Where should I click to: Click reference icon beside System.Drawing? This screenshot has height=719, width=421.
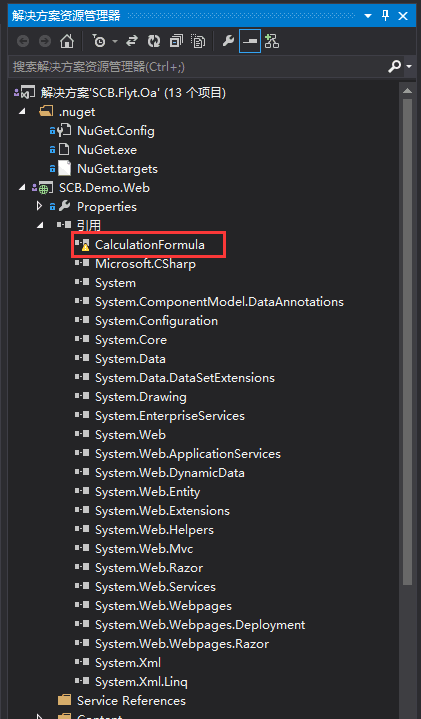82,397
